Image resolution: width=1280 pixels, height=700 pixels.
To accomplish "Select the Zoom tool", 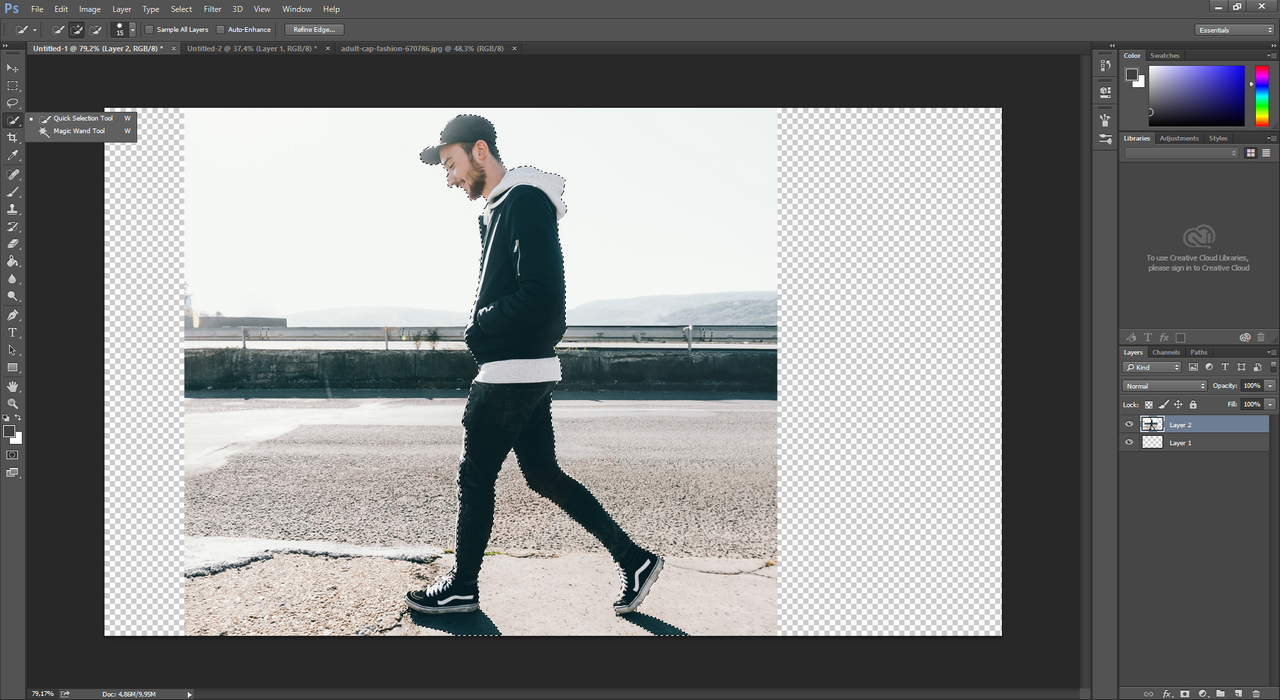I will pyautogui.click(x=13, y=403).
